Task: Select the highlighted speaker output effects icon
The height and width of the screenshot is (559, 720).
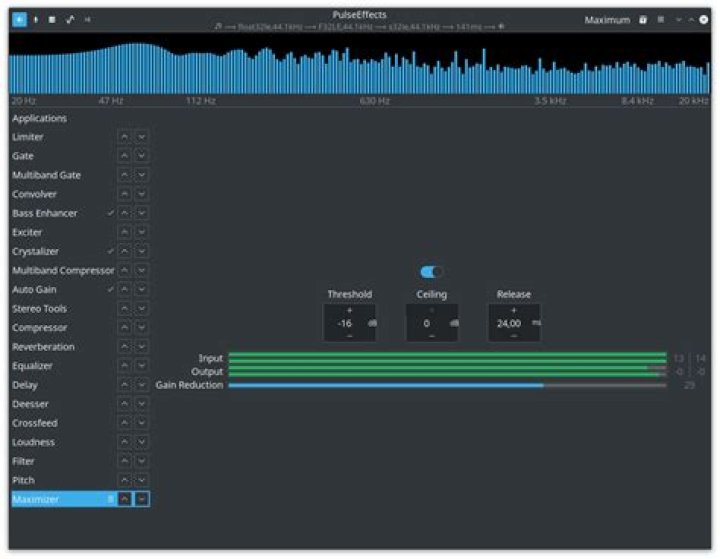Action: 19,20
